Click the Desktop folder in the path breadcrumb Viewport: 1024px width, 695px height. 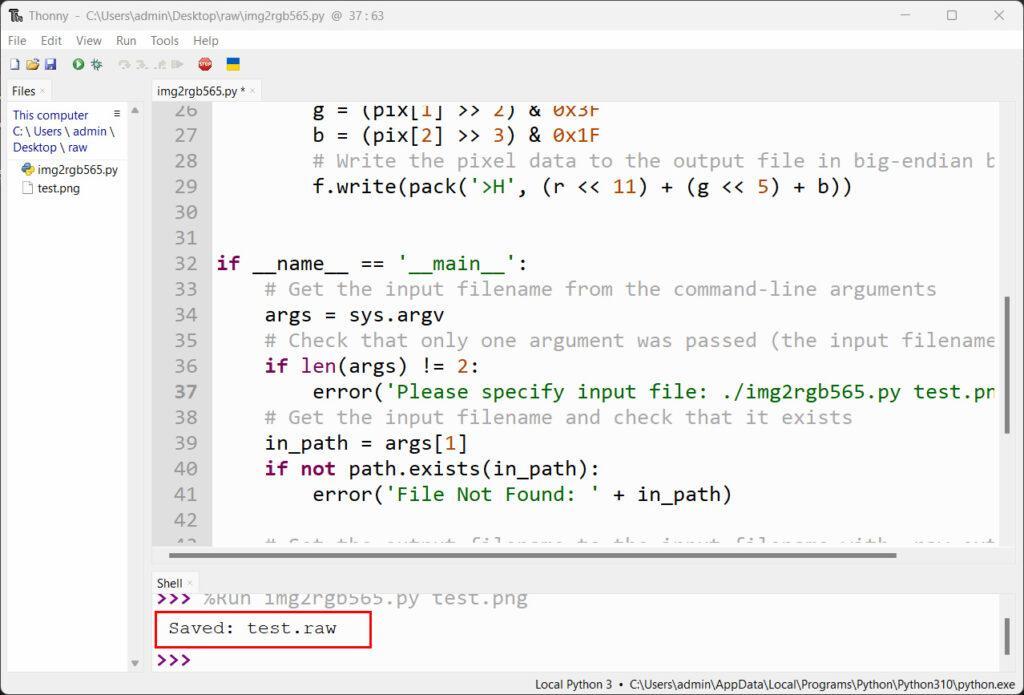(x=35, y=147)
